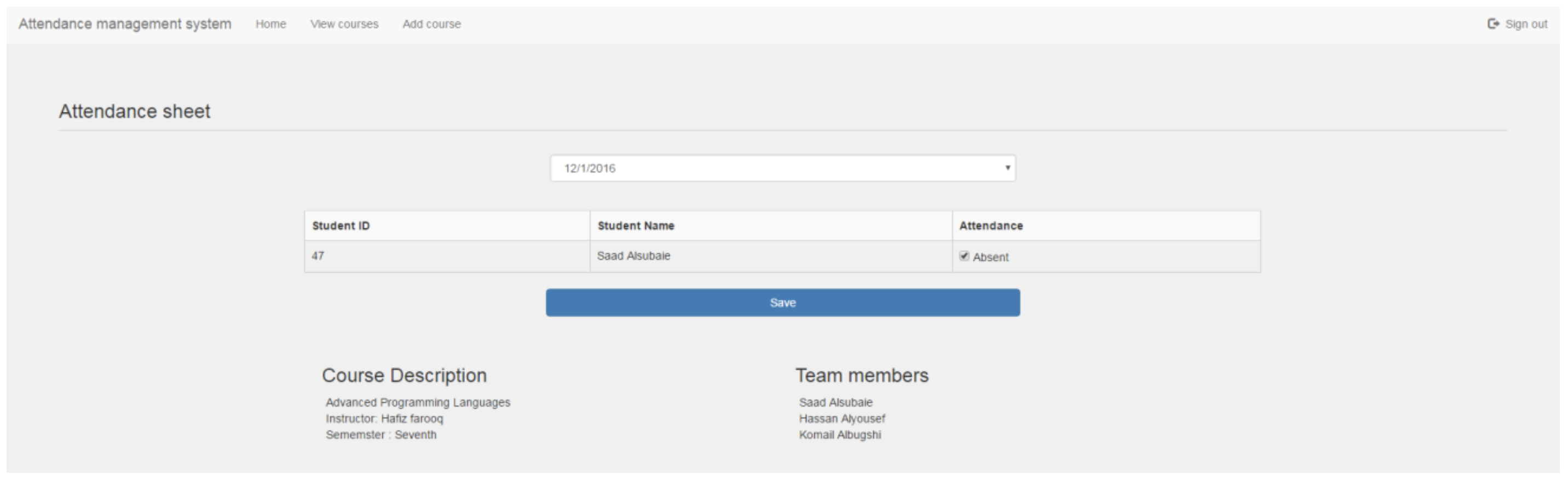This screenshot has height=480, width=1568.
Task: Open the Add course page
Action: point(431,24)
